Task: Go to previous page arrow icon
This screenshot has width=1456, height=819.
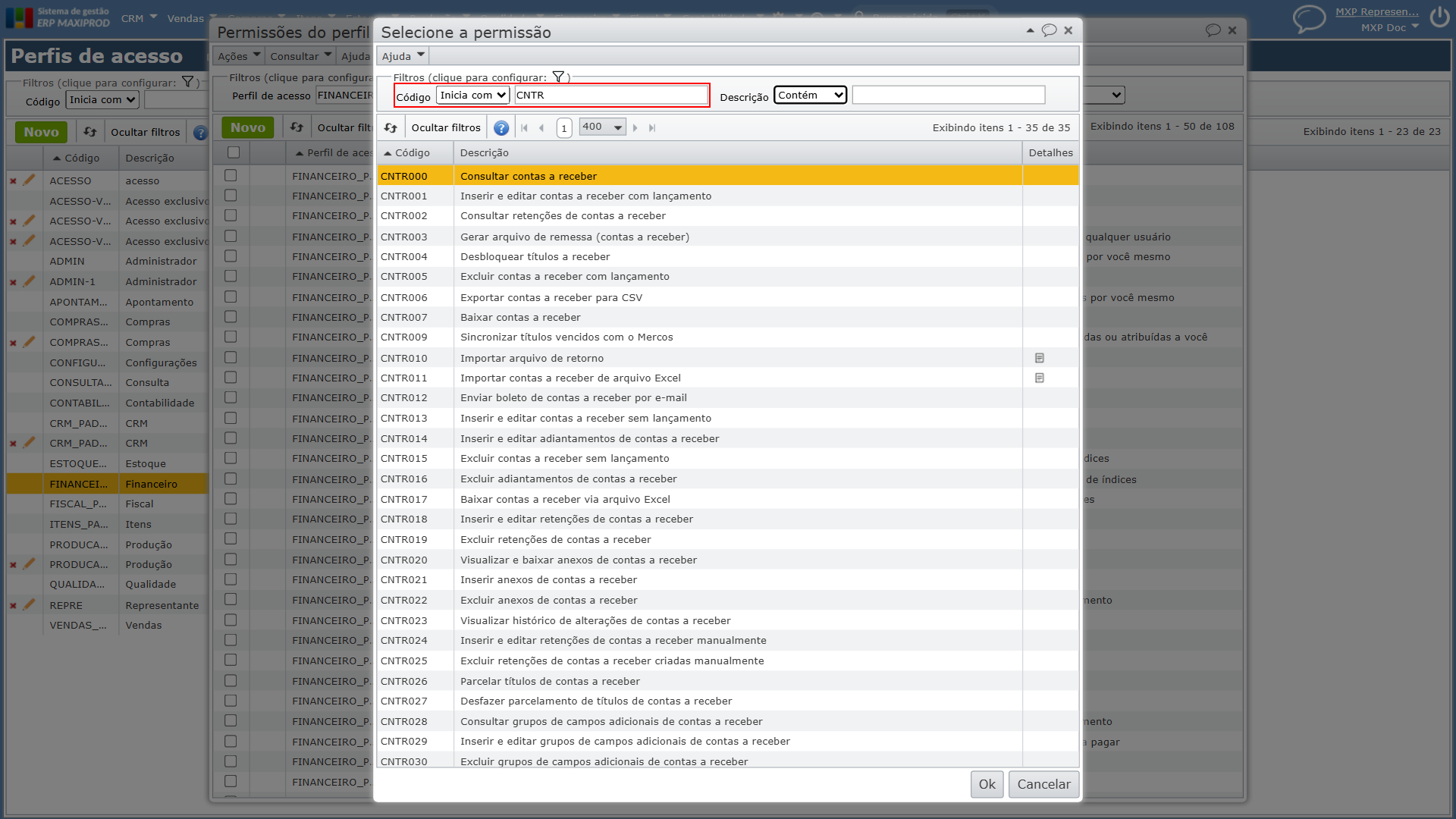Action: [x=541, y=127]
